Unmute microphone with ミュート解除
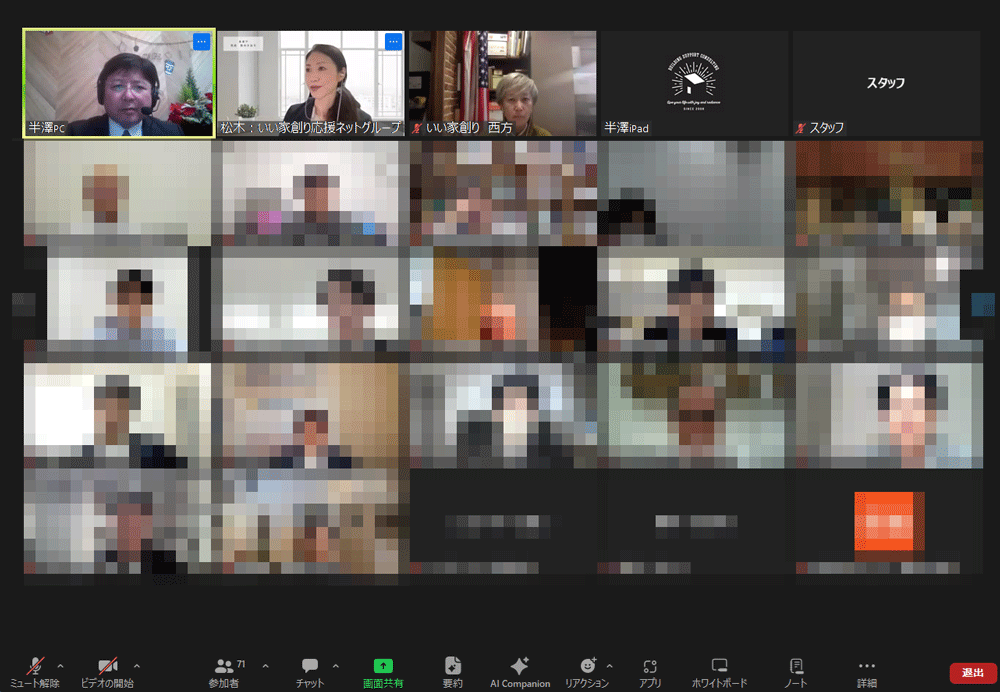The height and width of the screenshot is (692, 1000). (x=35, y=671)
